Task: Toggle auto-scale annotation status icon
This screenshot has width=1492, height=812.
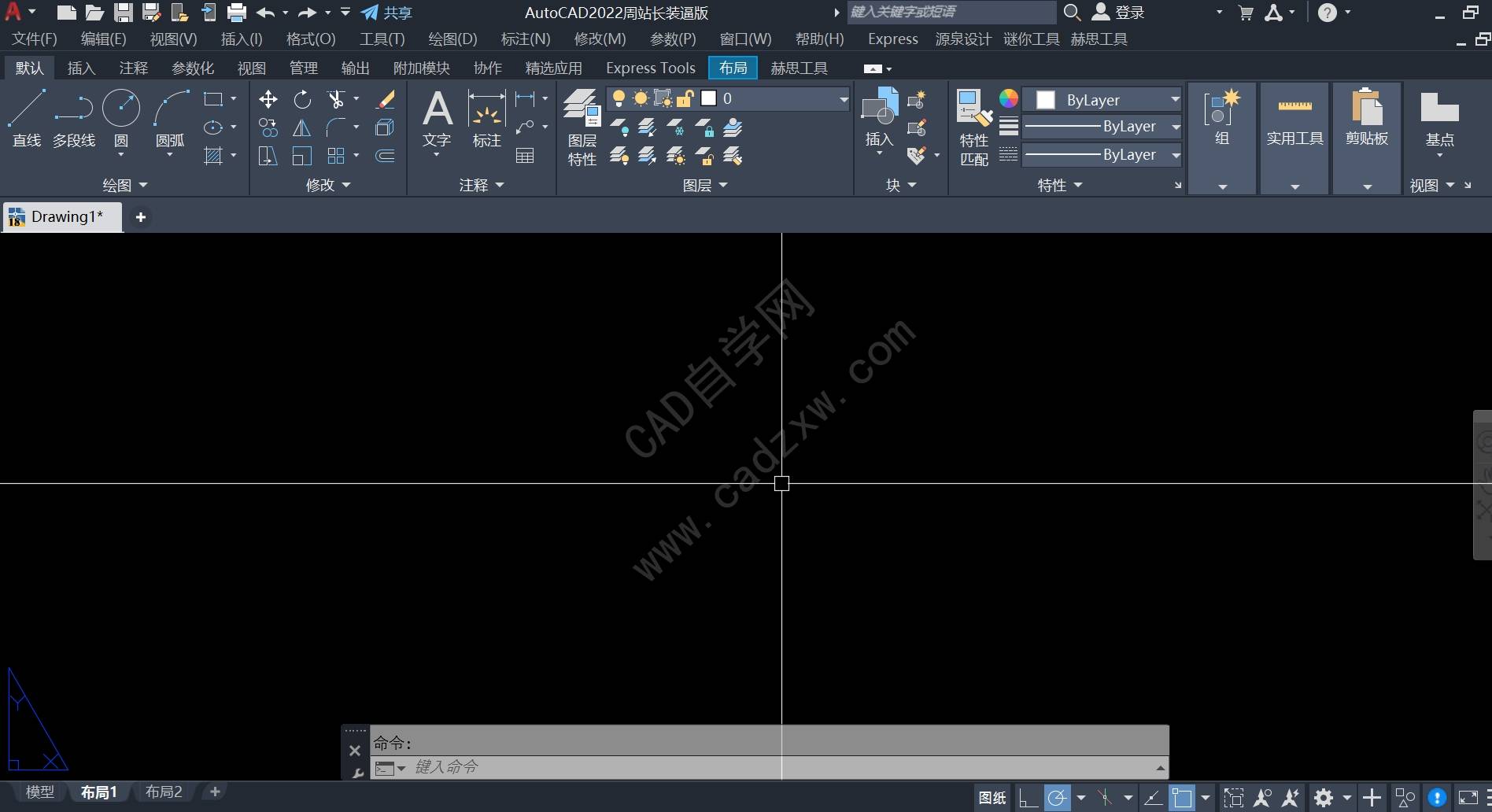Action: pyautogui.click(x=1291, y=798)
